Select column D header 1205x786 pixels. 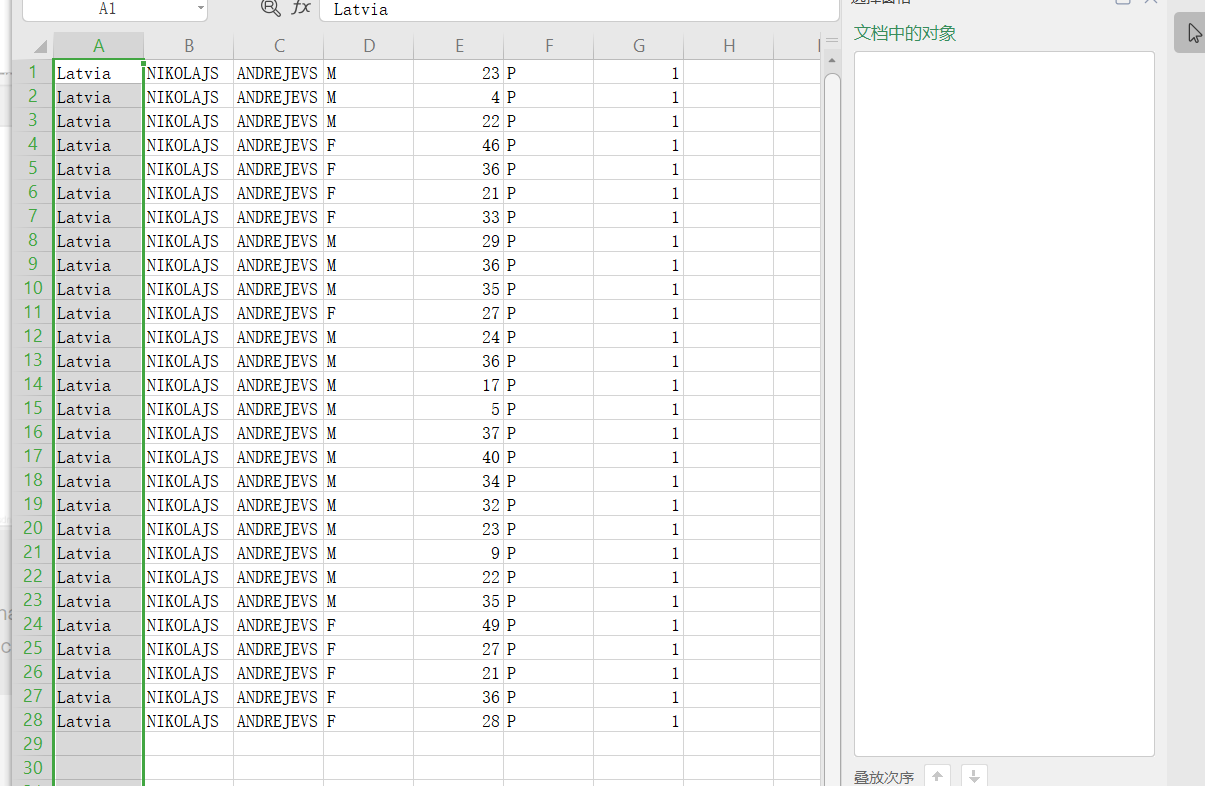tap(369, 46)
